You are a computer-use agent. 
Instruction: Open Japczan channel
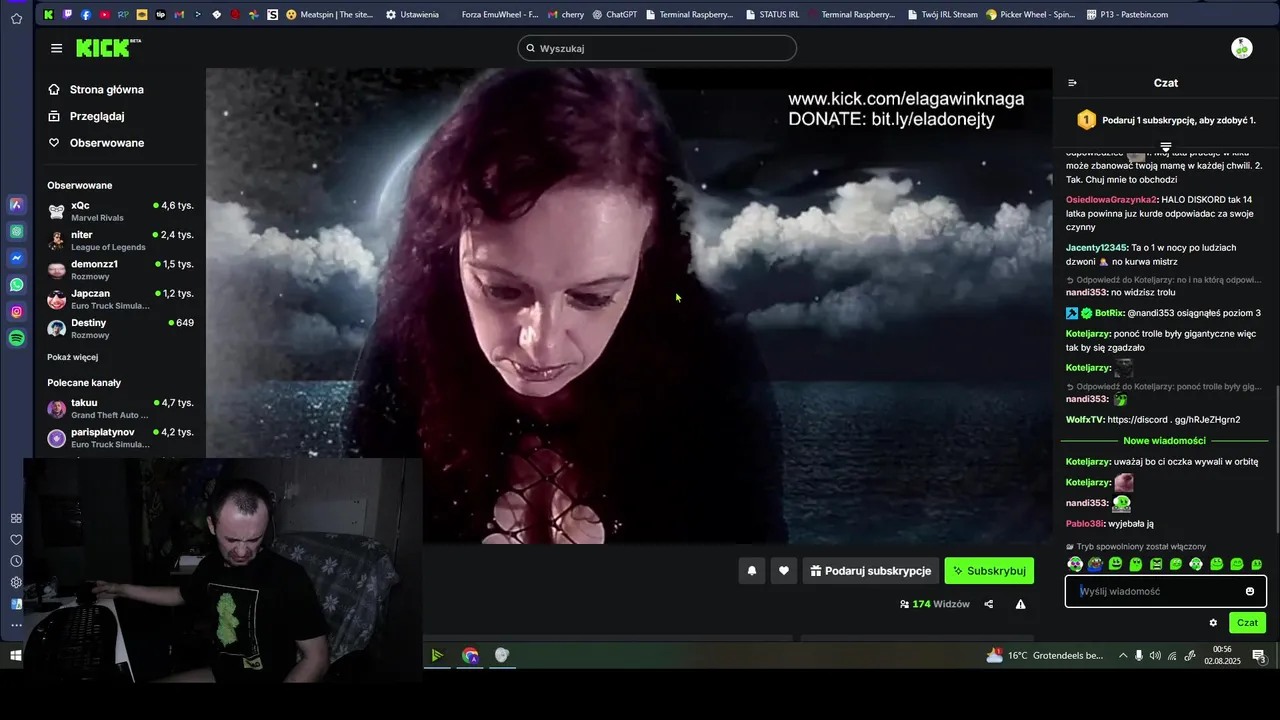click(120, 300)
